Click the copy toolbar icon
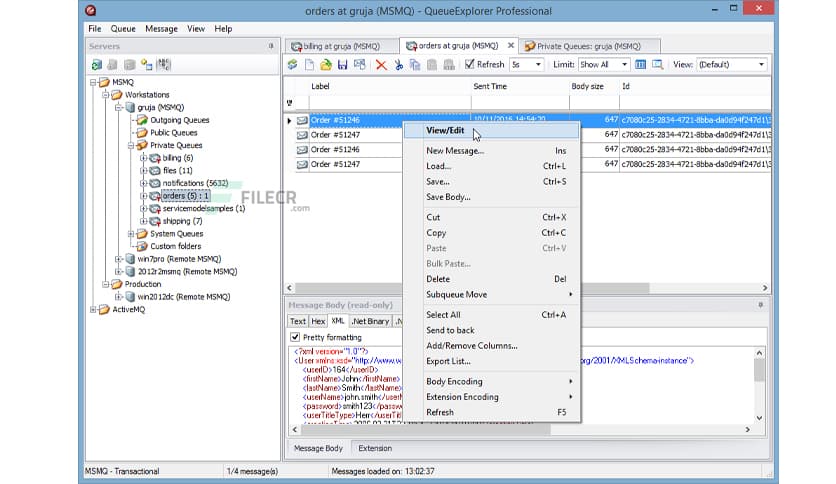This screenshot has width=836, height=484. coord(415,64)
